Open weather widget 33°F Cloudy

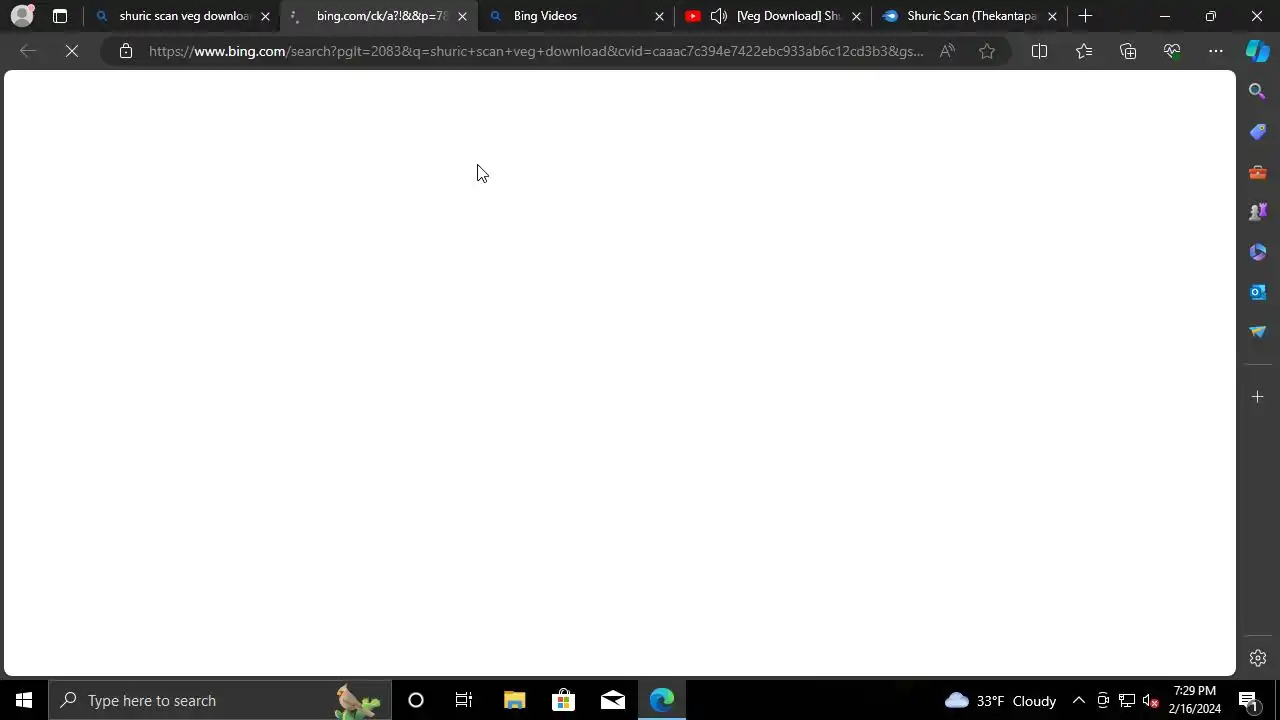coord(1000,700)
